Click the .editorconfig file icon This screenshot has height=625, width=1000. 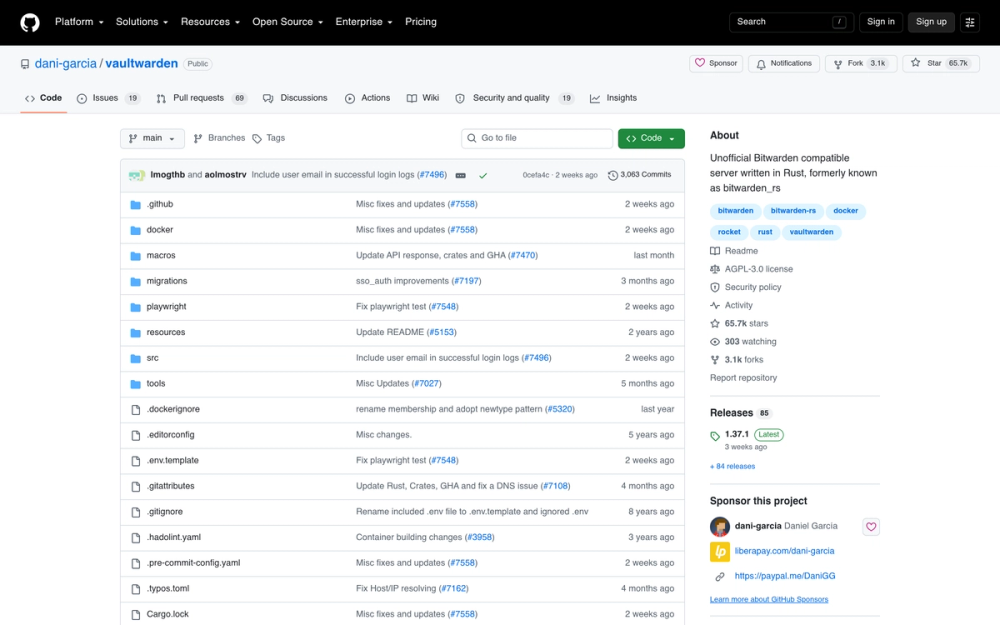pyautogui.click(x=135, y=435)
